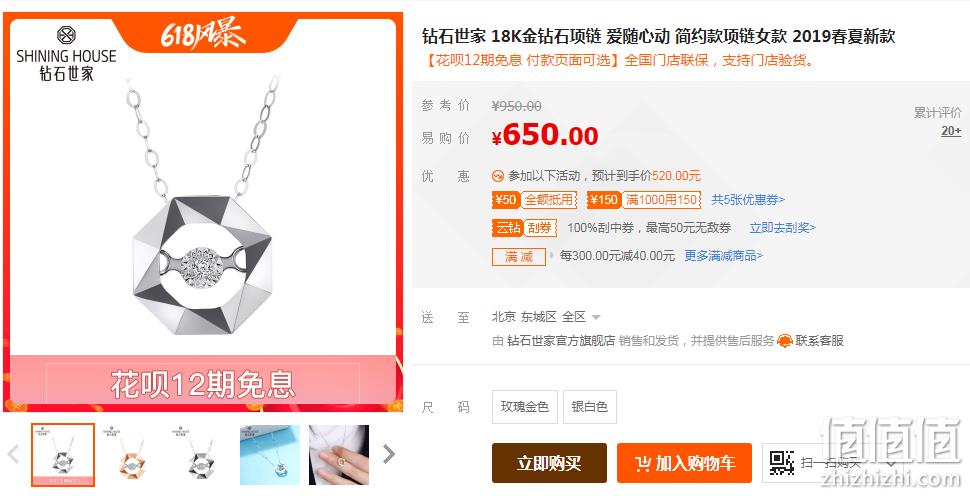Open the 共5张优惠券 coupon list link
This screenshot has width=970, height=496.
coord(748,200)
